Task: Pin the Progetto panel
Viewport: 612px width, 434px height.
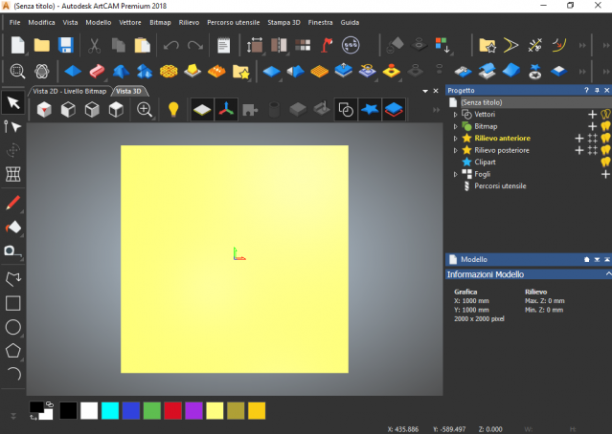Action: (597, 91)
